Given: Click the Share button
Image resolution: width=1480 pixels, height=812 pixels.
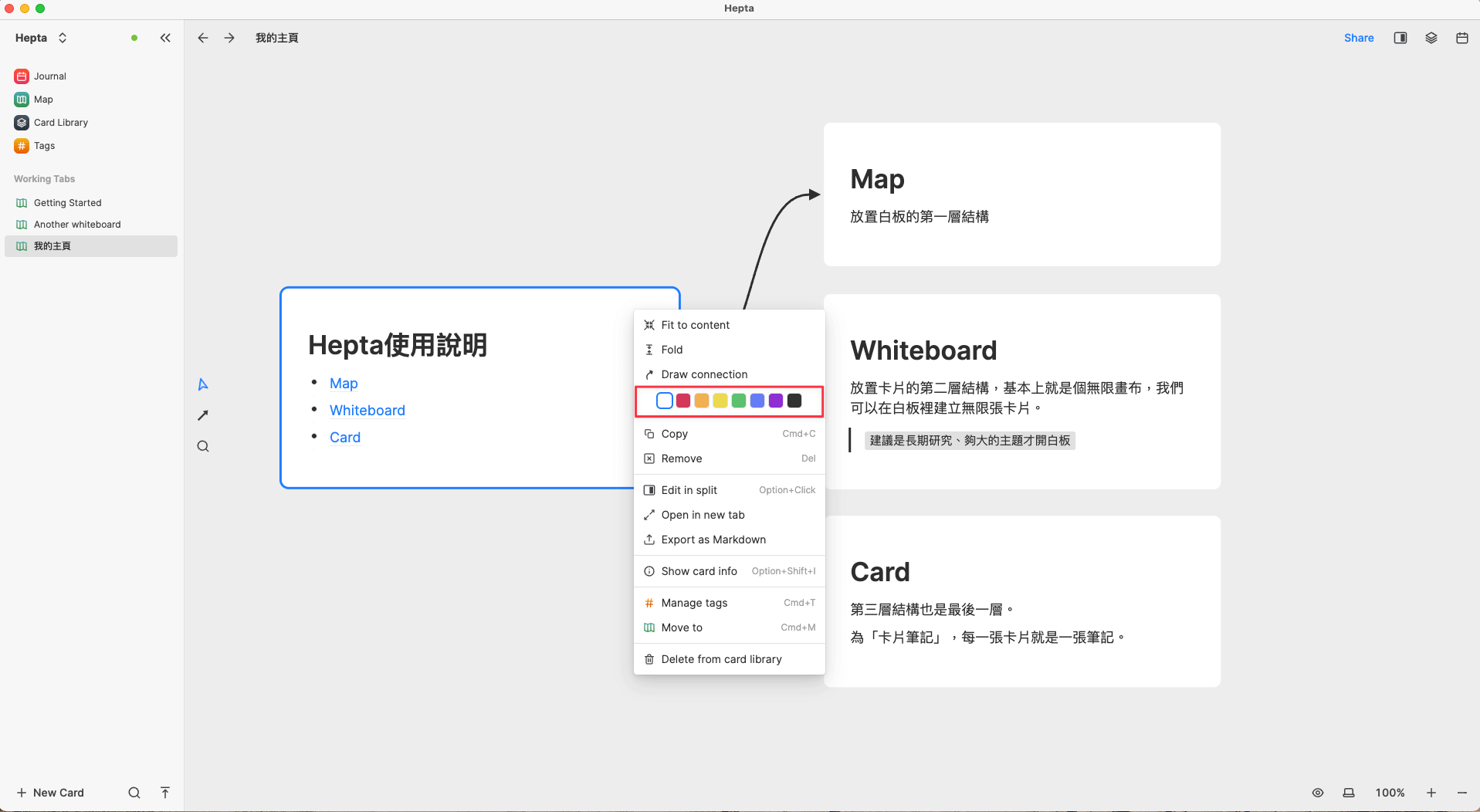Looking at the screenshot, I should point(1359,37).
